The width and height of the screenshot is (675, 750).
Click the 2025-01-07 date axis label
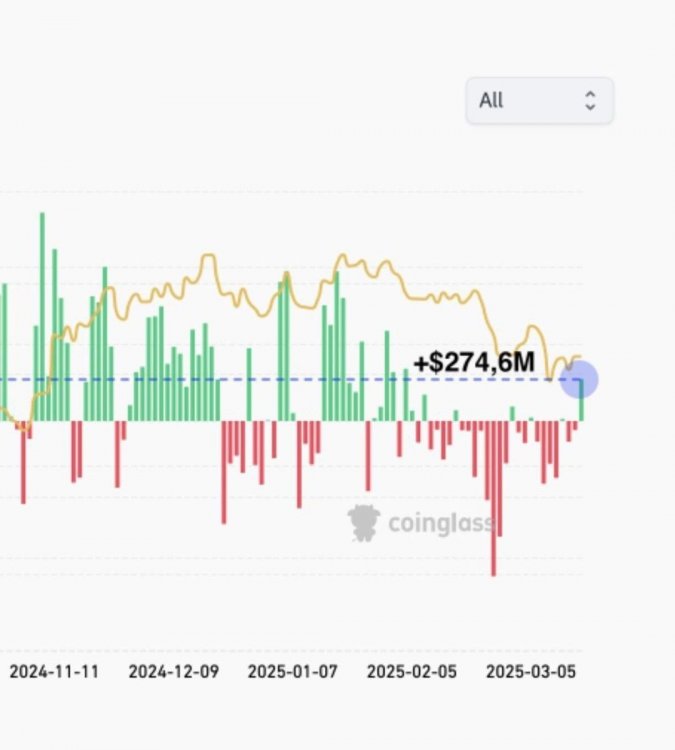(292, 672)
